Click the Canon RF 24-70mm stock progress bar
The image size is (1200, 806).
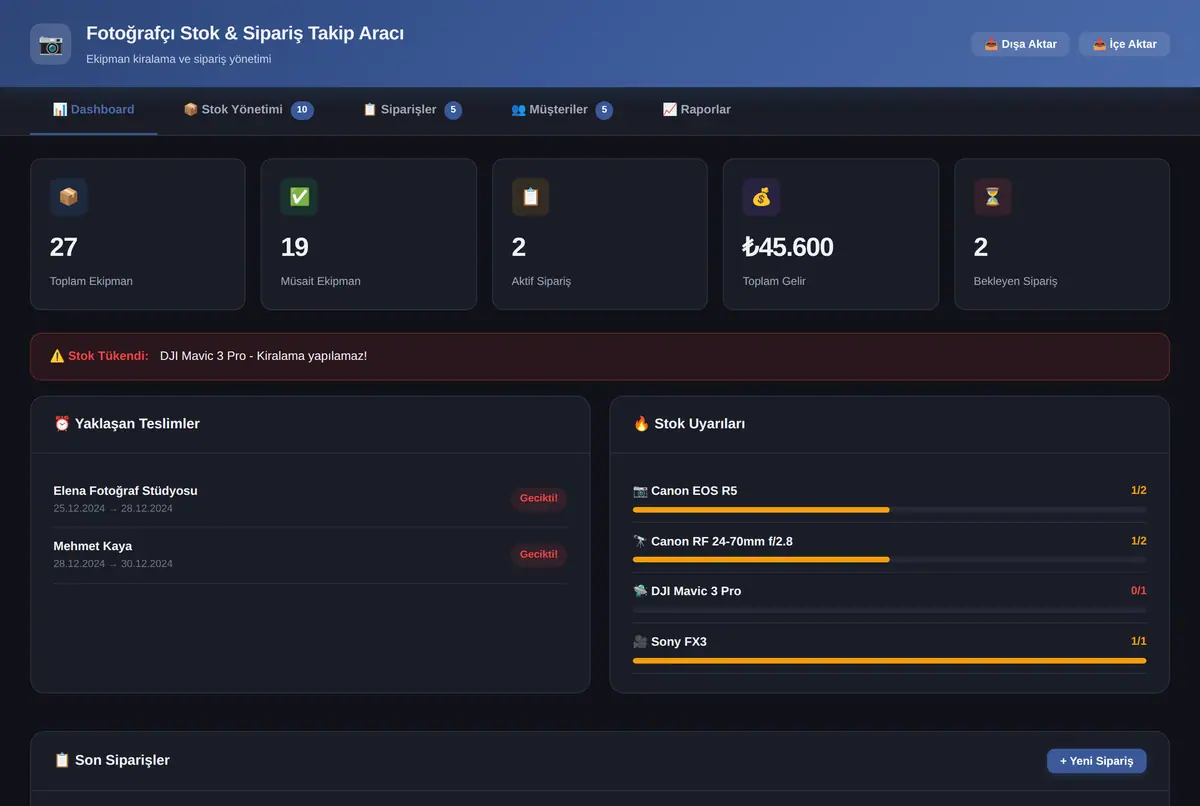890,560
